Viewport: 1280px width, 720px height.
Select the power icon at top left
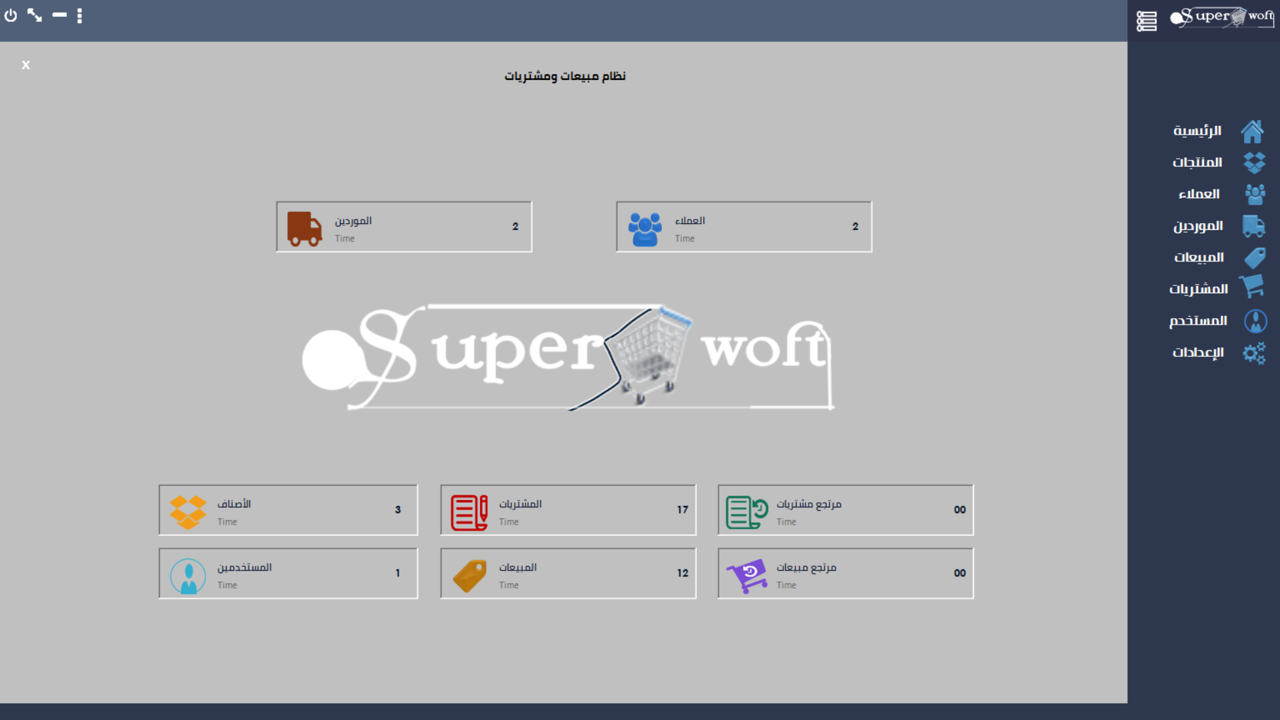pos(10,15)
